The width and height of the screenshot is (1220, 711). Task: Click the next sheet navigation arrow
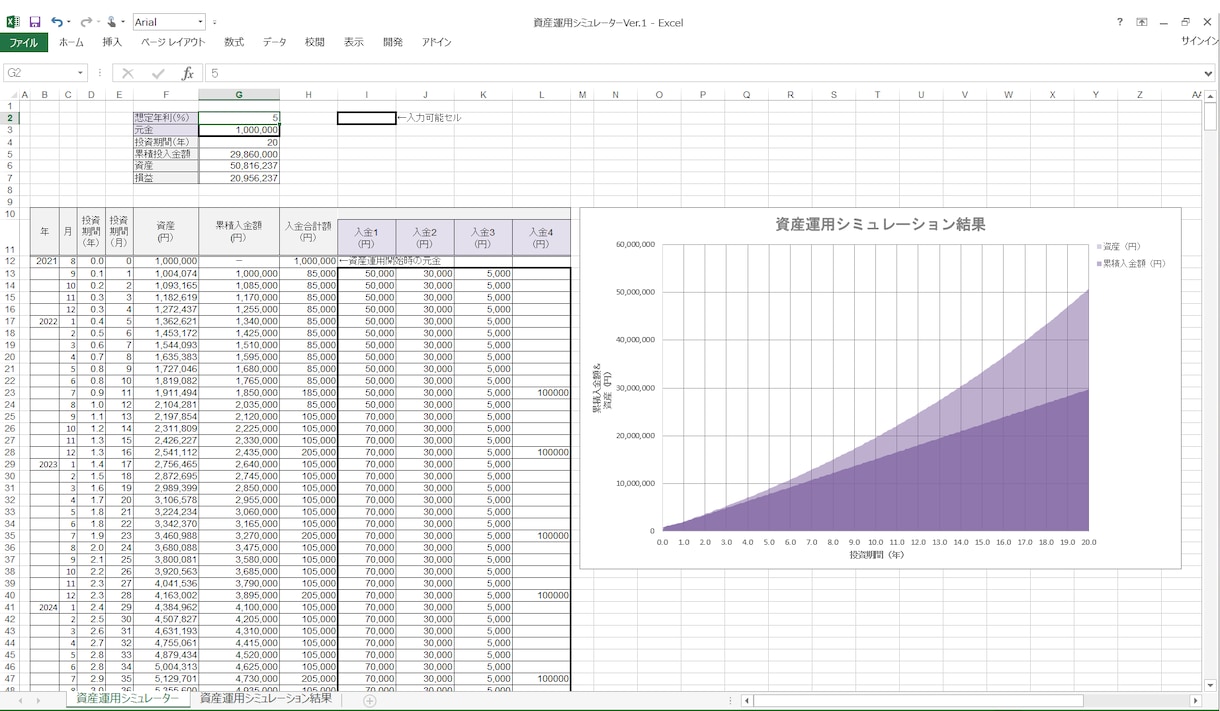tap(39, 701)
